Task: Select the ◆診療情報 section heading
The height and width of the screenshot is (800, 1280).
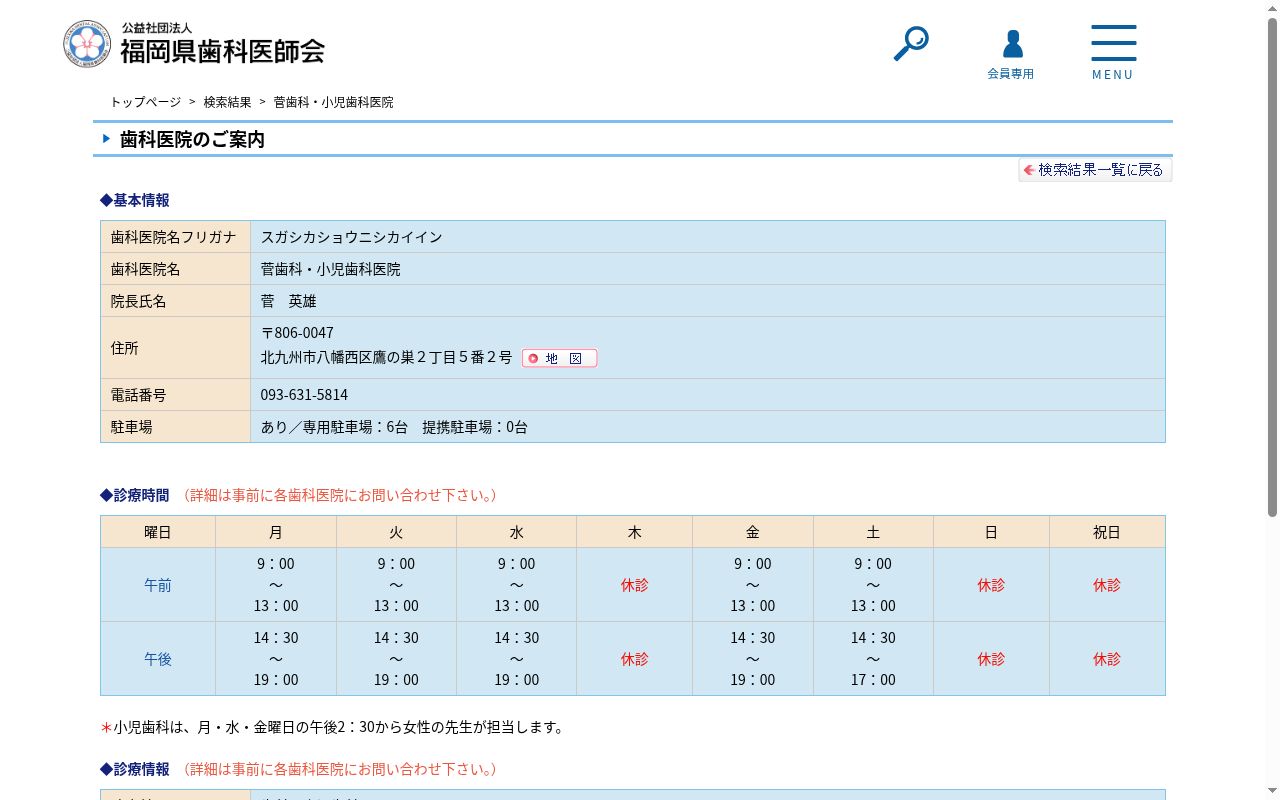Action: [135, 769]
